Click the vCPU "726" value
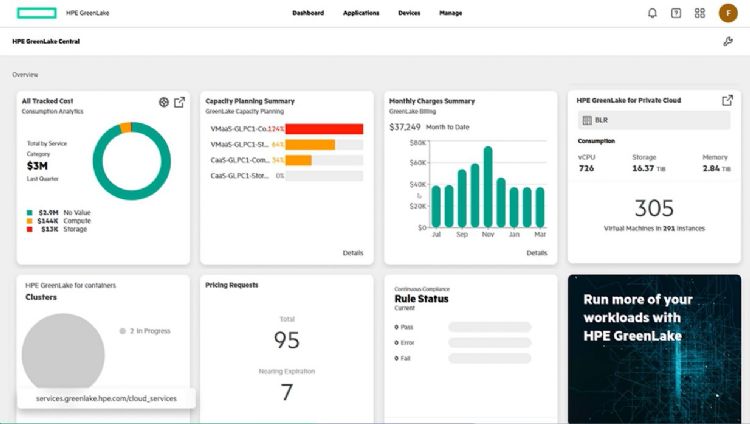The height and width of the screenshot is (424, 750). [x=586, y=168]
